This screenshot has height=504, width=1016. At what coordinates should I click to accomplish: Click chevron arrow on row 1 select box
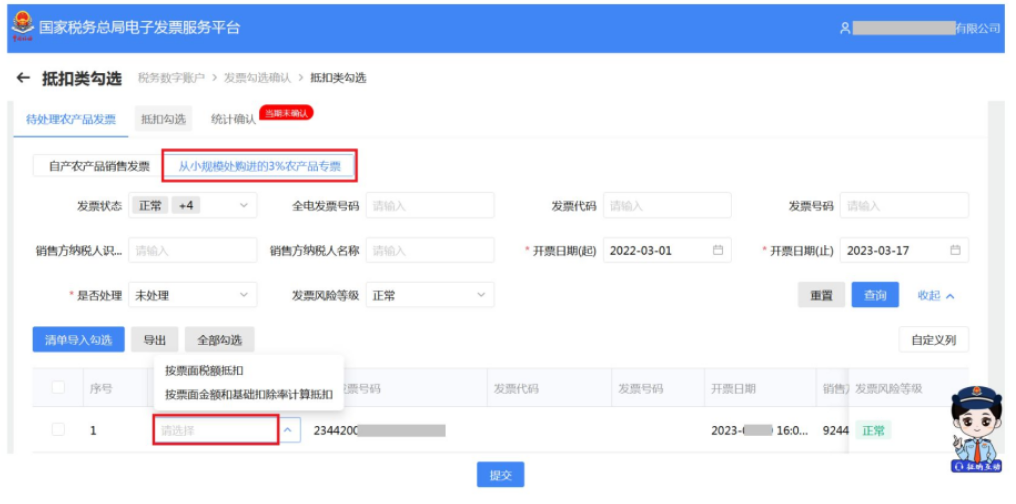(x=290, y=430)
